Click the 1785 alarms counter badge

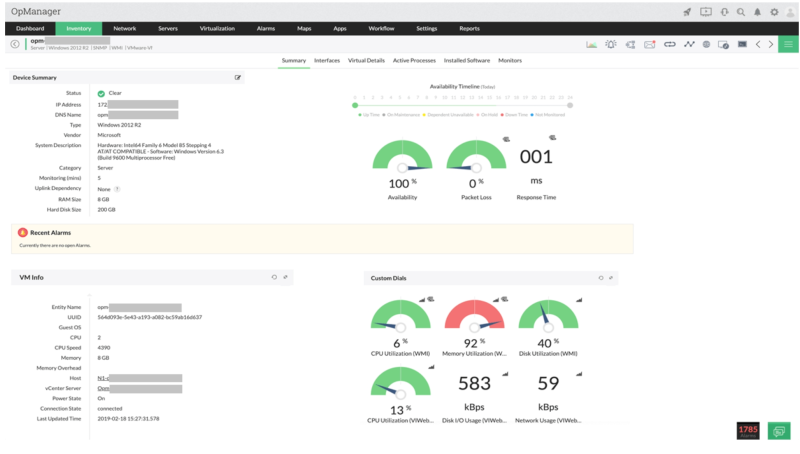pos(748,431)
